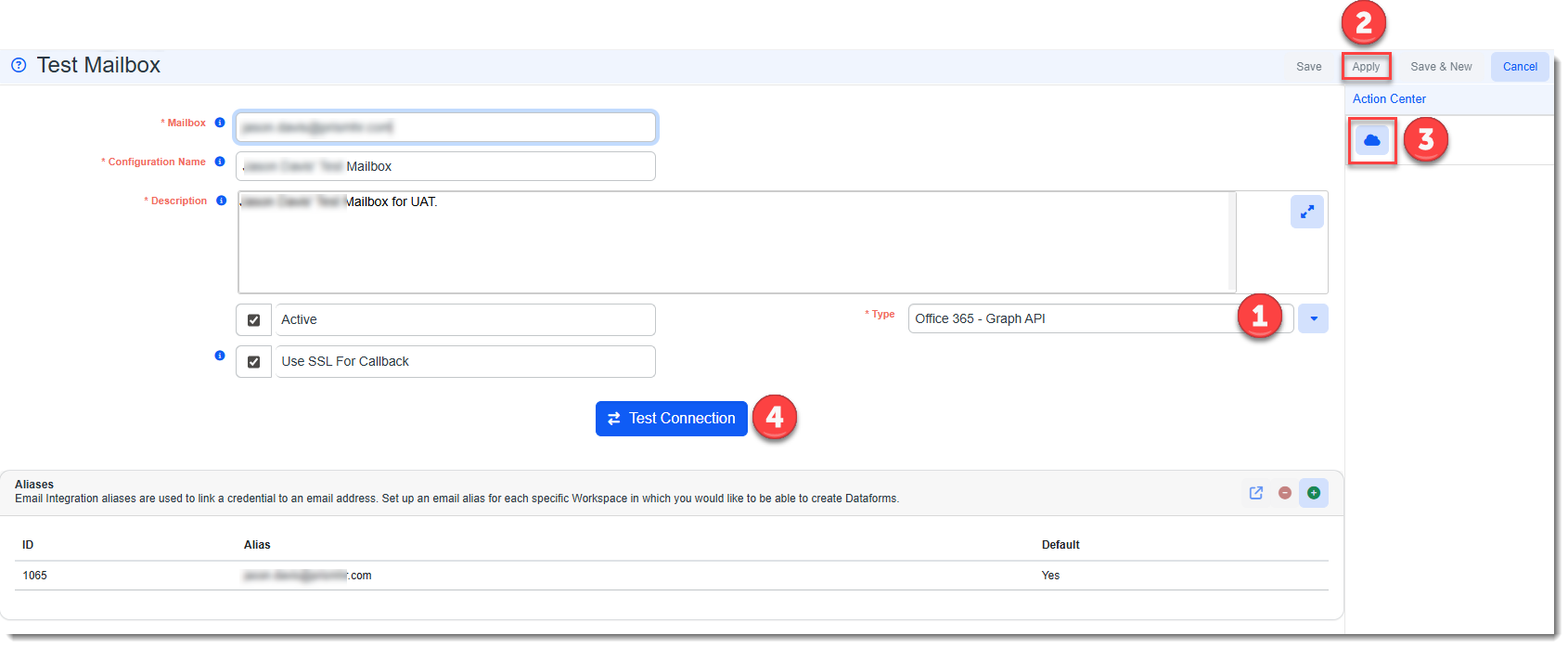The height and width of the screenshot is (648, 1568).
Task: Choose Save & New
Action: click(1441, 67)
